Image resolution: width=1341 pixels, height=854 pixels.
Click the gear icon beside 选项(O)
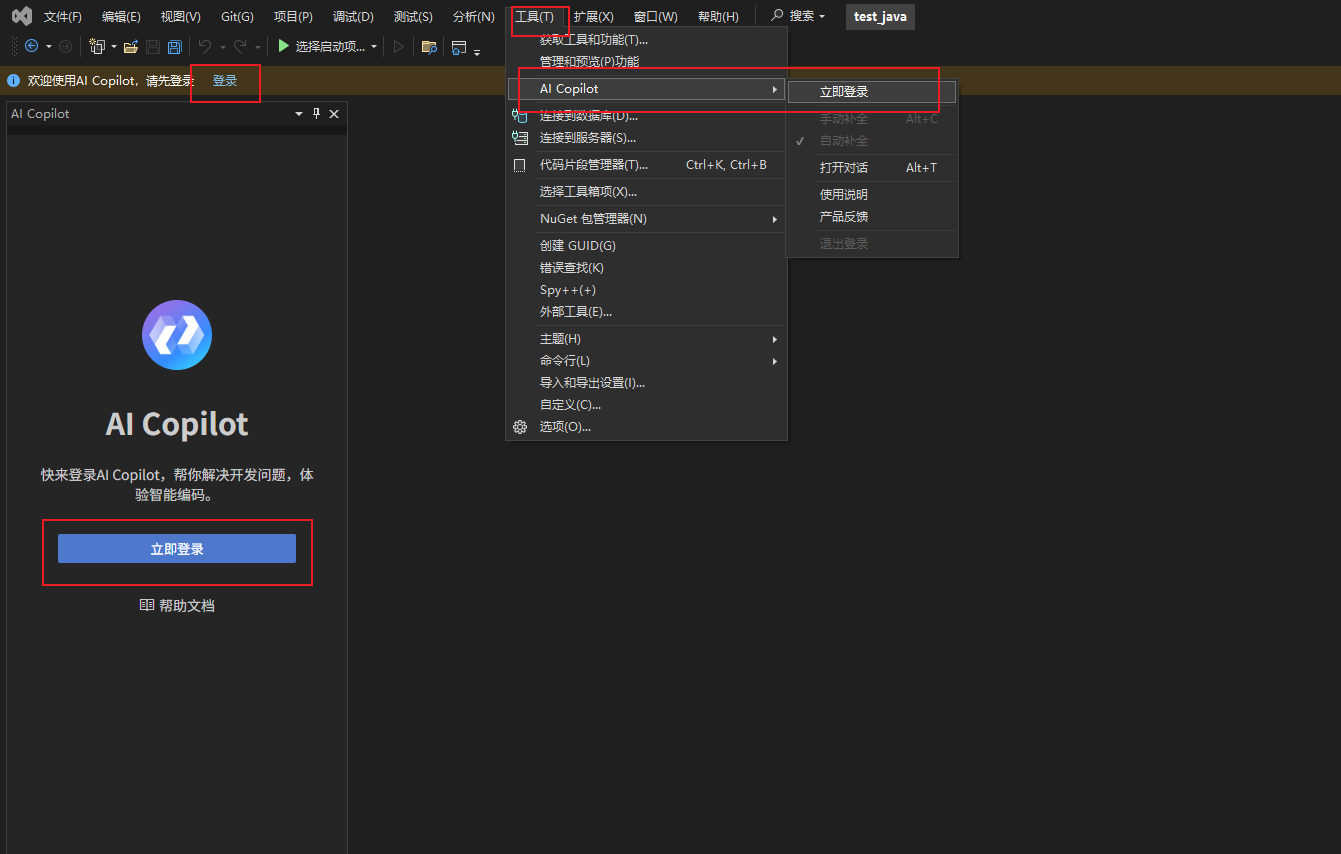point(520,427)
